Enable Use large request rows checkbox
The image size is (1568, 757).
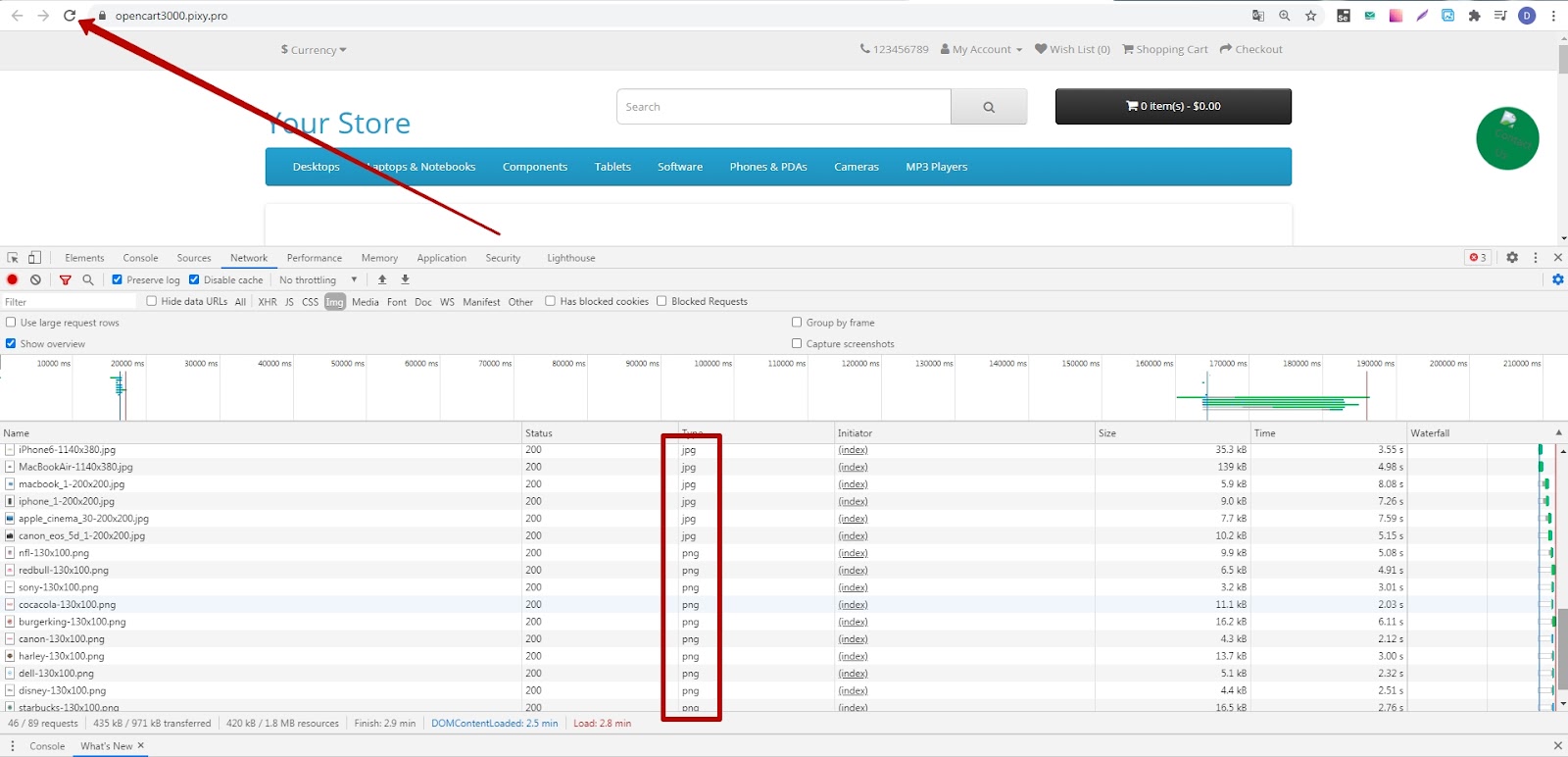(11, 322)
